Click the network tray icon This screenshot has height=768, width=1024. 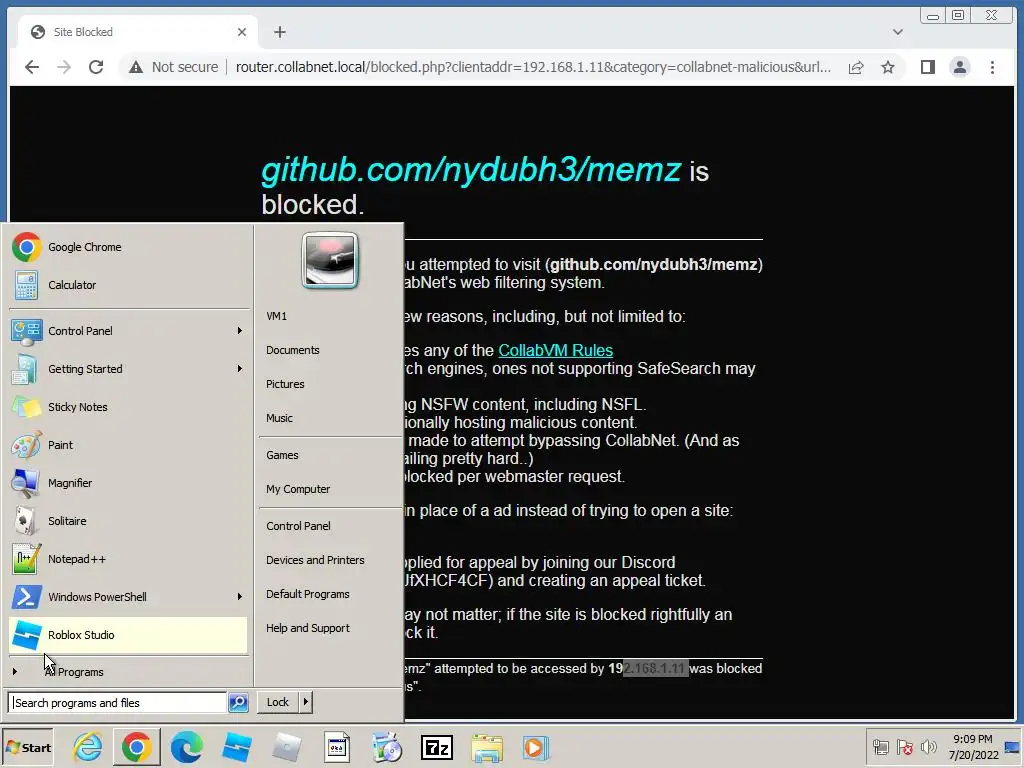[880, 746]
